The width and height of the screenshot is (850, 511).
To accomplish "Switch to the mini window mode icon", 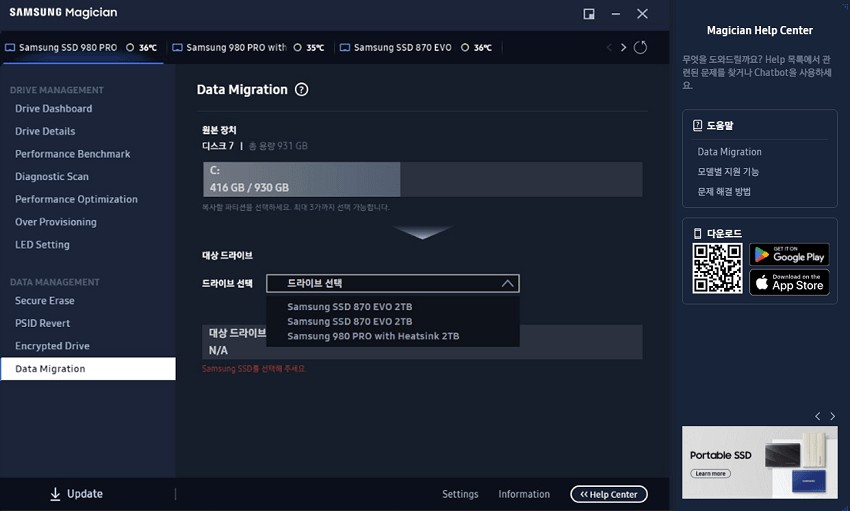I will click(x=589, y=14).
